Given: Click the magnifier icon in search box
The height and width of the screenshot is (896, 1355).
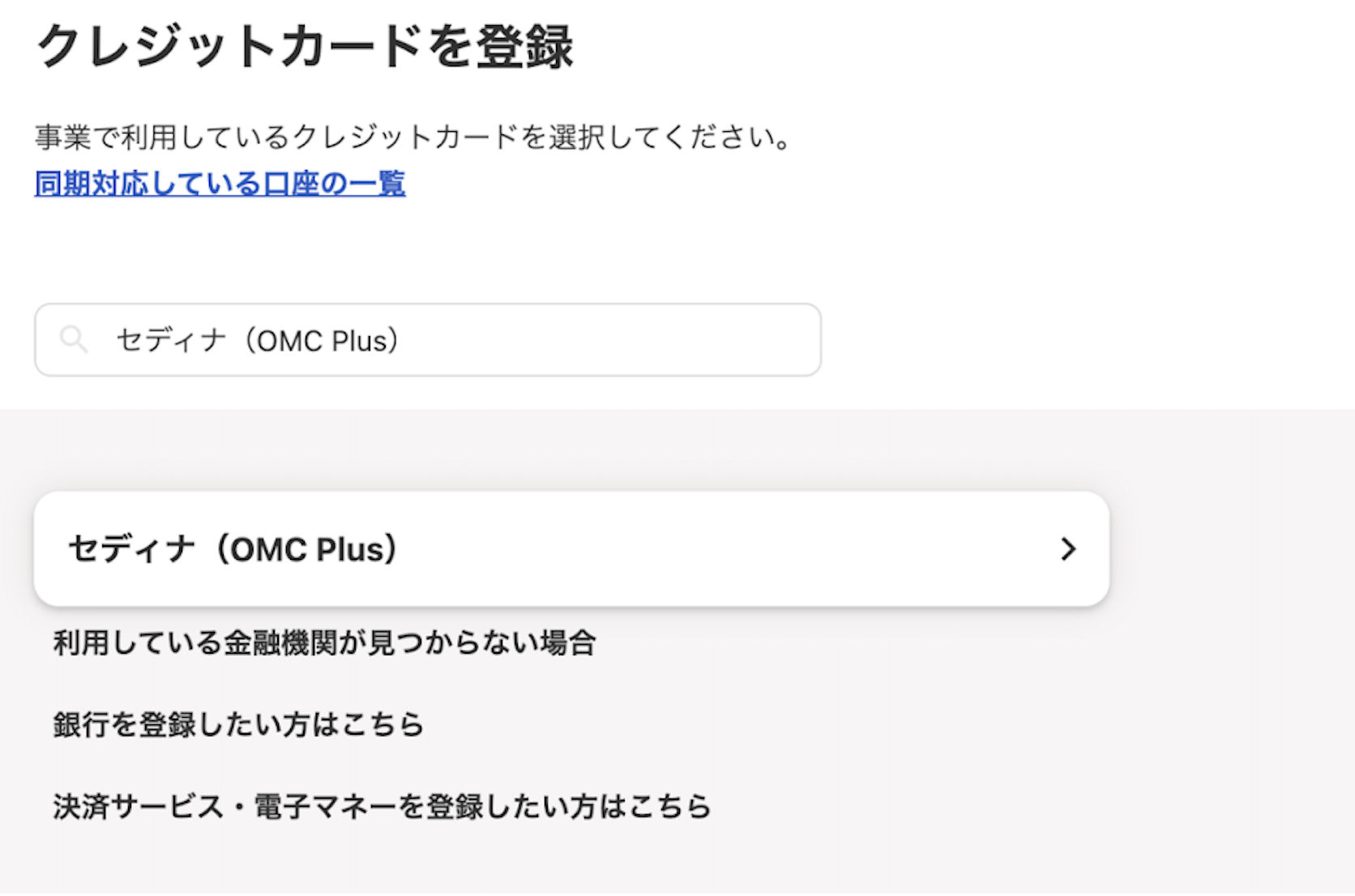Looking at the screenshot, I should pos(74,339).
